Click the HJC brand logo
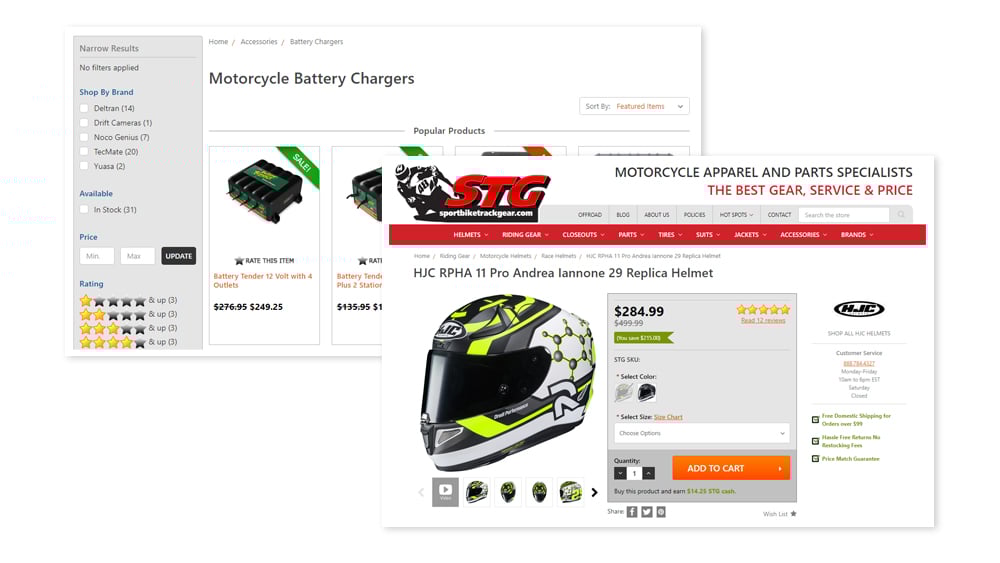Viewport: 1000px width, 563px height. pyautogui.click(x=858, y=309)
